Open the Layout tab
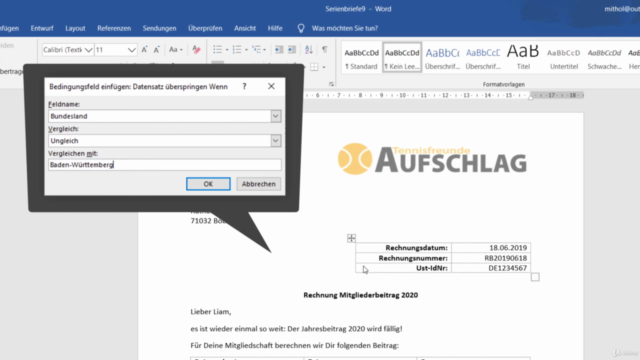Image resolution: width=640 pixels, height=360 pixels. [75, 28]
